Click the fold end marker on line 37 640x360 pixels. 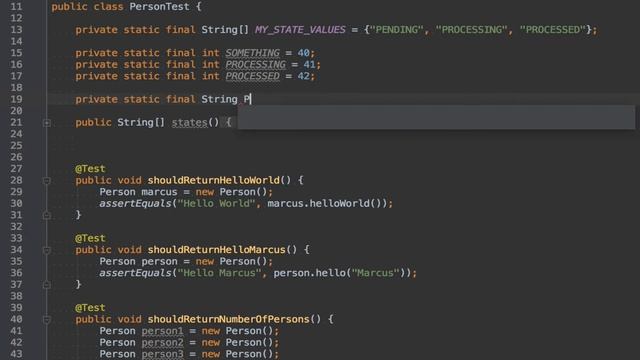point(47,284)
